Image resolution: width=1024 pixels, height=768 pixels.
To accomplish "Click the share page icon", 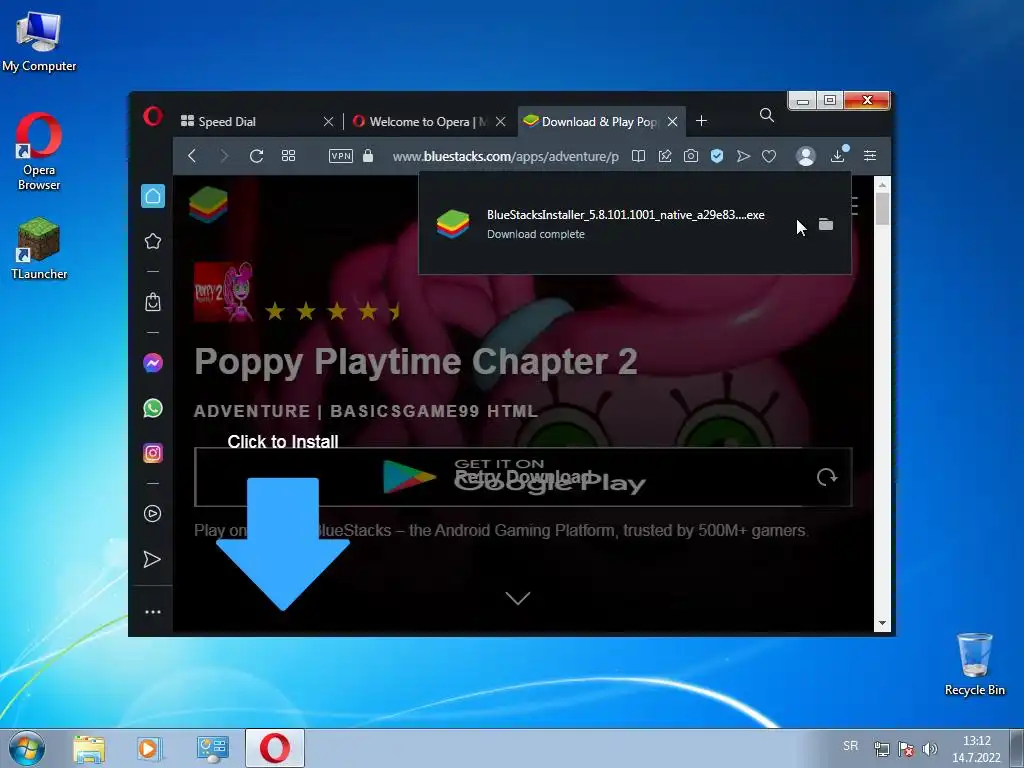I will 665,156.
